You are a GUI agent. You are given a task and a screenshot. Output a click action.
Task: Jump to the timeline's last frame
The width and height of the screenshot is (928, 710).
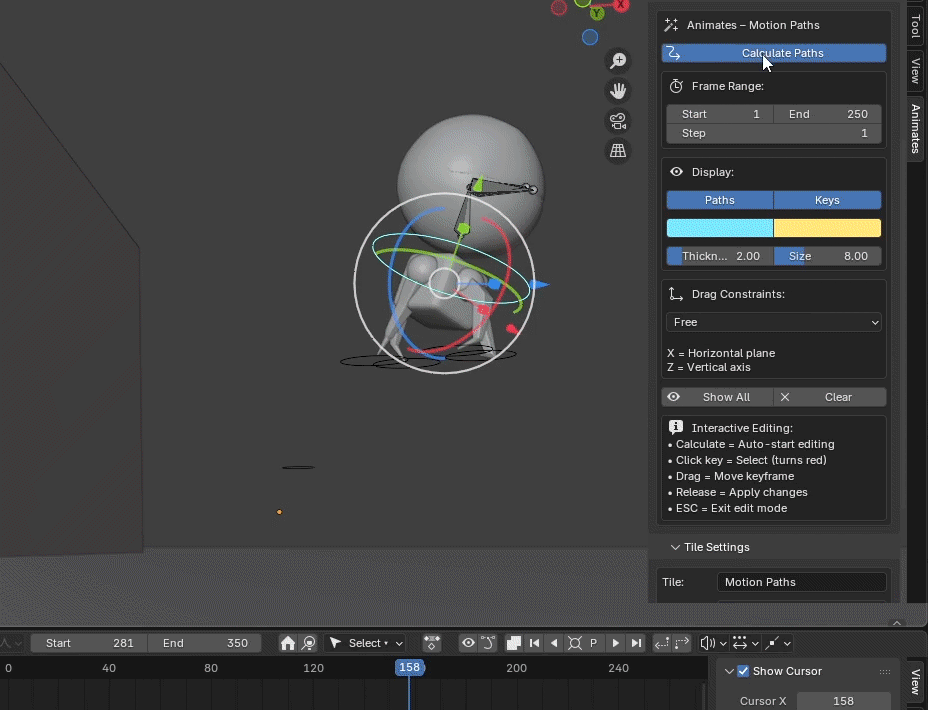[636, 643]
